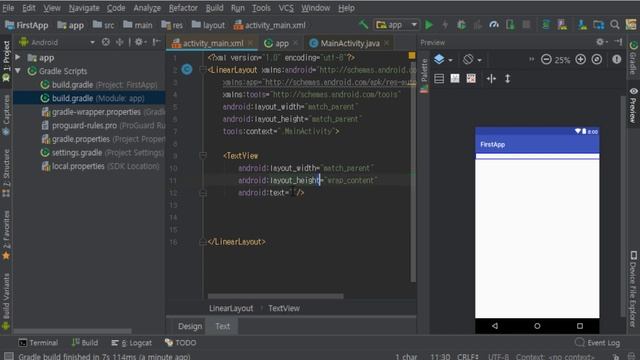Viewport: 640px width, 360px height.
Task: Zoom in the preview with plus icon
Action: [x=580, y=60]
